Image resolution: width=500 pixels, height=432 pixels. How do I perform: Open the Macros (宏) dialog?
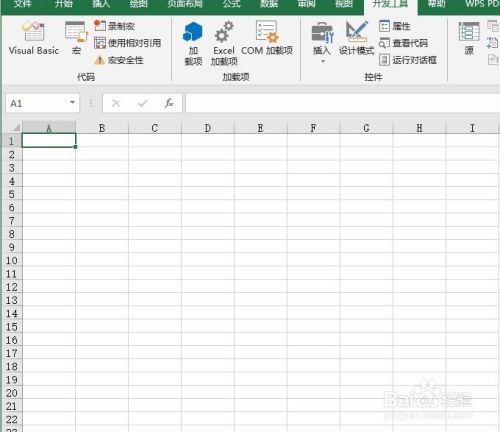point(76,38)
